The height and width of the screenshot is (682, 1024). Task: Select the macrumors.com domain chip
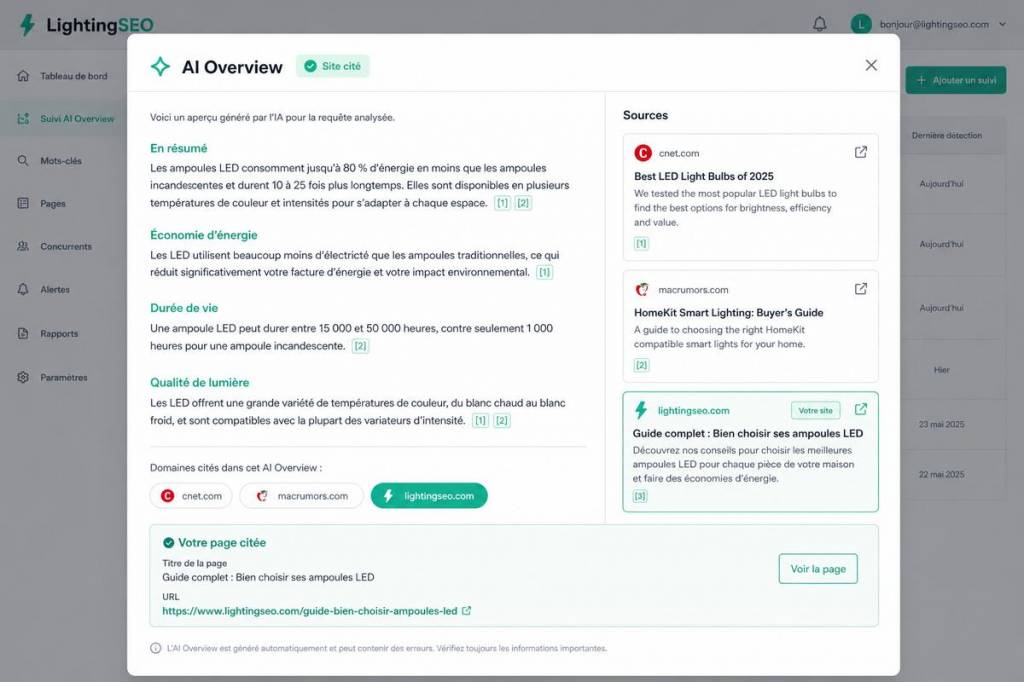[x=301, y=496]
